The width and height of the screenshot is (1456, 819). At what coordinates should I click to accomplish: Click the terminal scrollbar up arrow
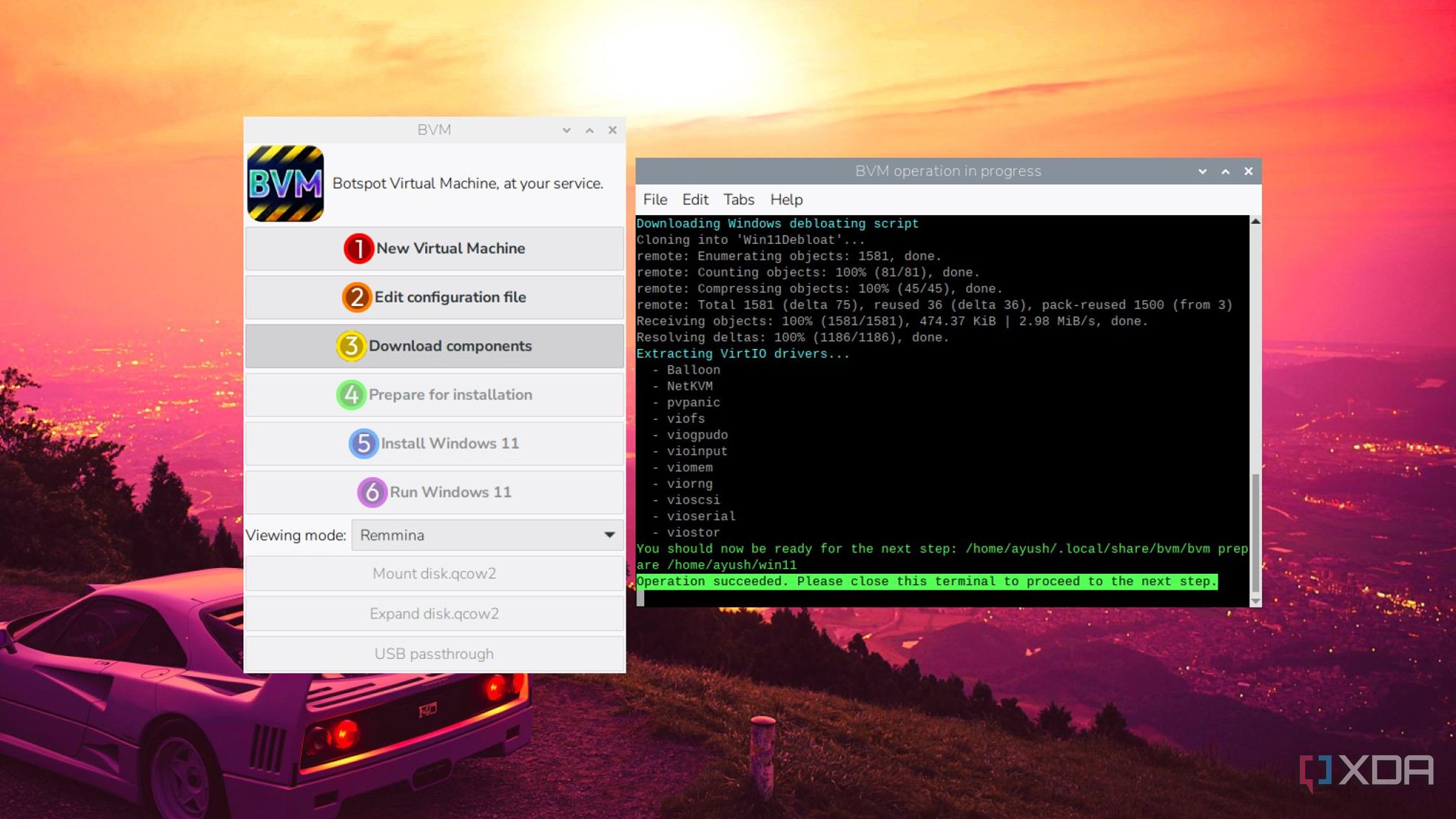click(1256, 222)
